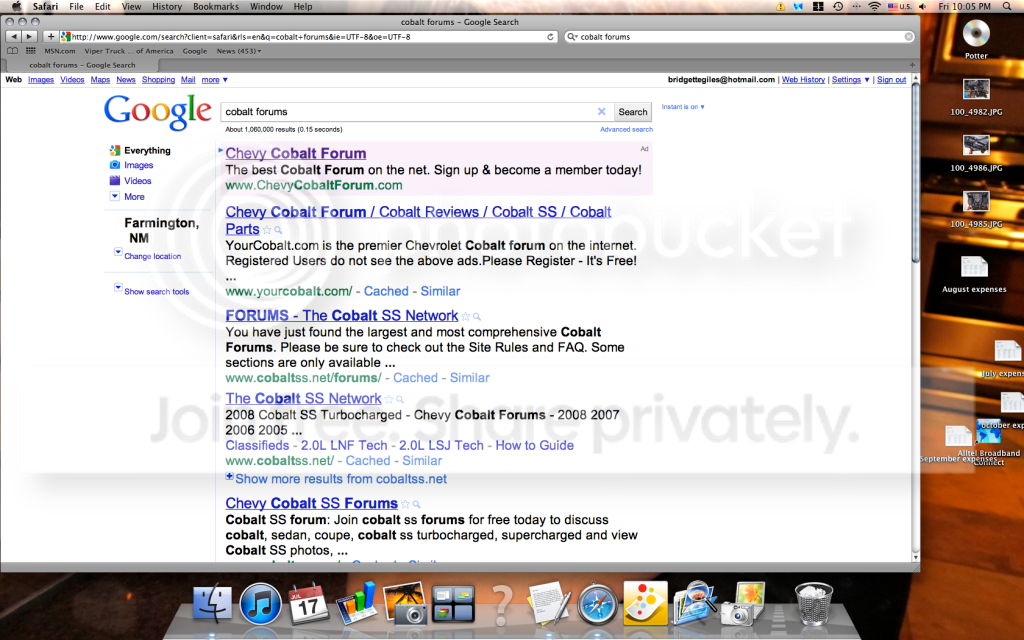Image resolution: width=1024 pixels, height=640 pixels.
Task: Expand News (453) bookmarks dropdown
Action: pyautogui.click(x=238, y=51)
